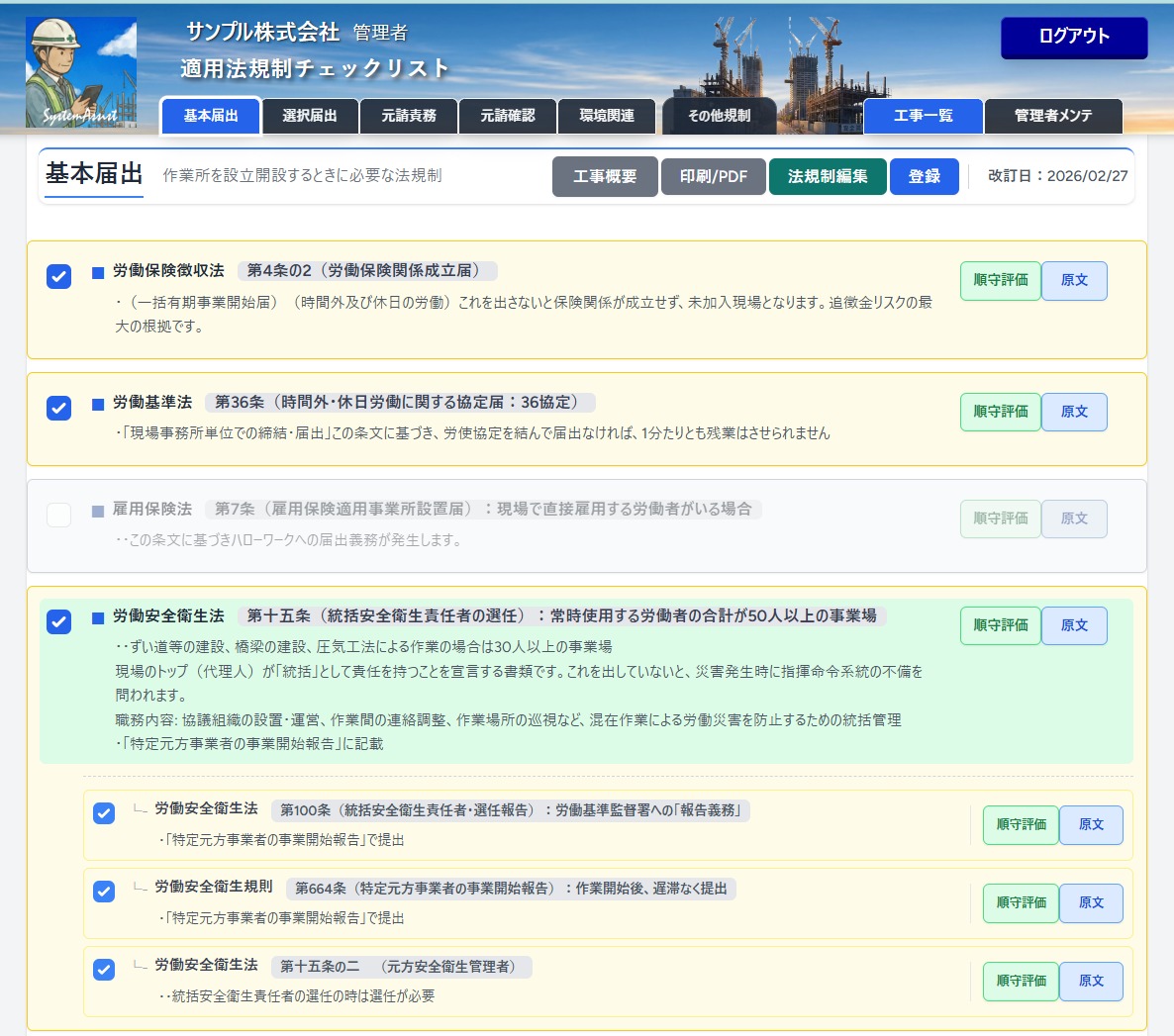Switch to the 選択届出 tab
Viewport: 1174px width, 1036px height.
(x=310, y=116)
